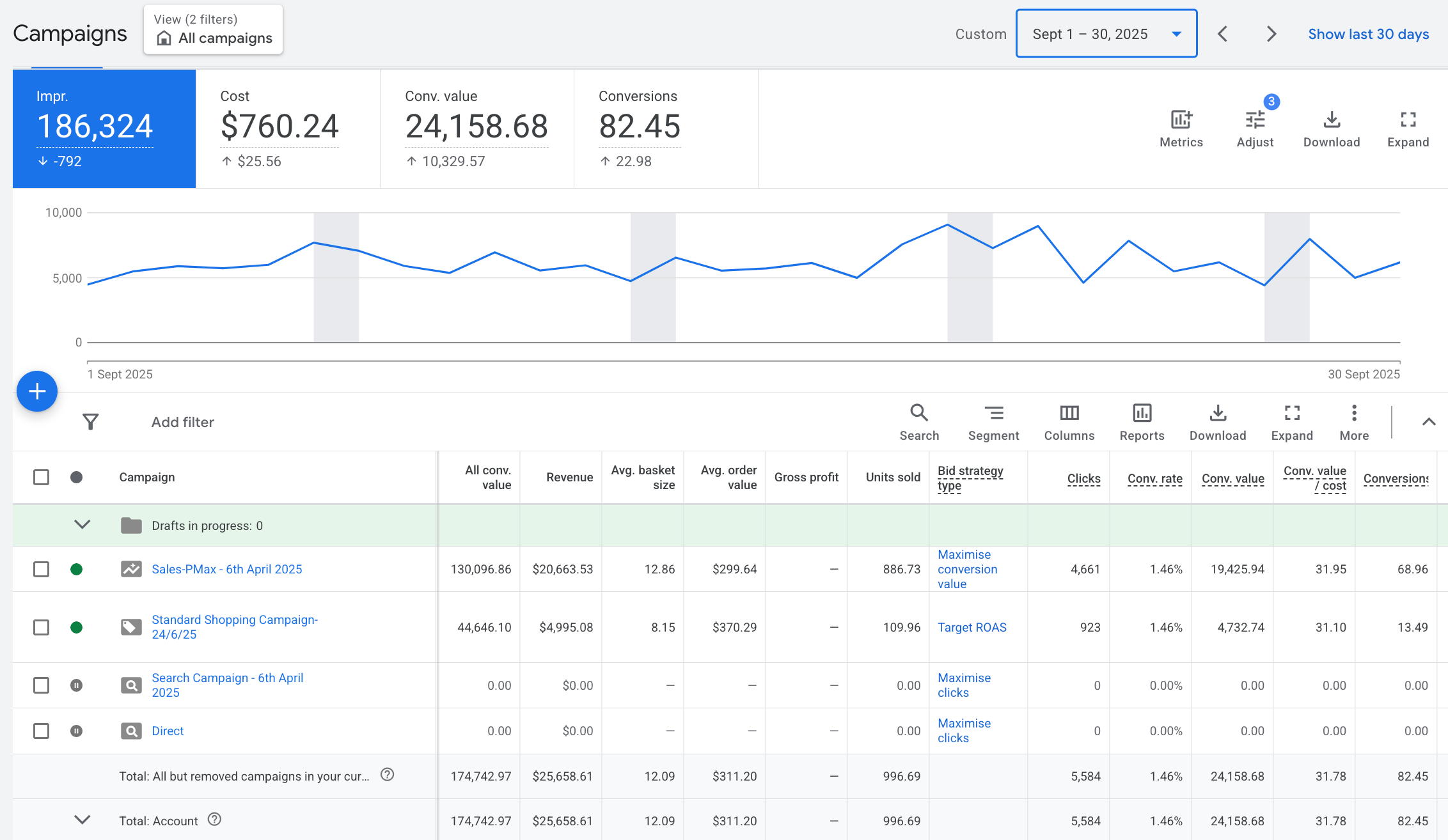
Task: Open the Sales-PMax - 6th April 2025 campaign
Action: [x=226, y=569]
